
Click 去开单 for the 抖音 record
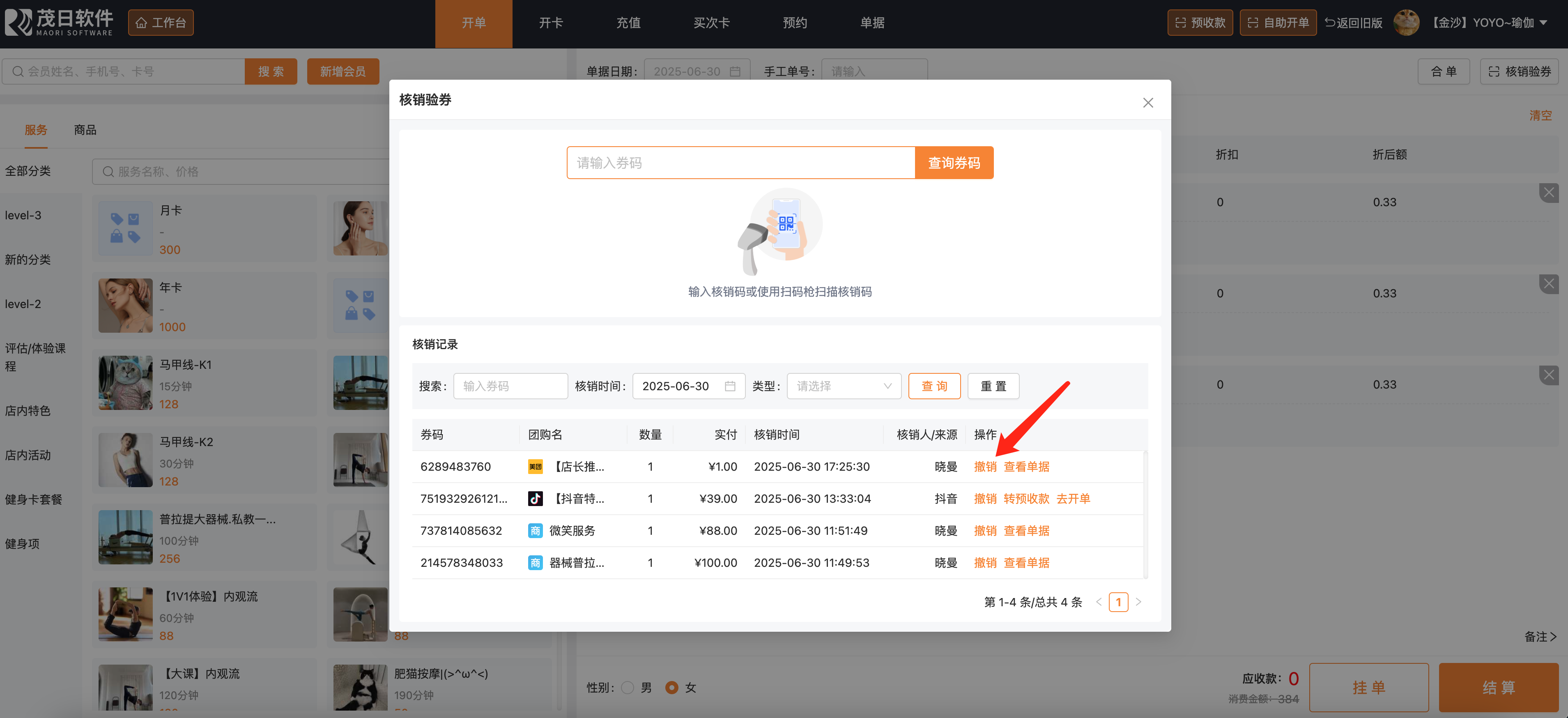click(1073, 499)
